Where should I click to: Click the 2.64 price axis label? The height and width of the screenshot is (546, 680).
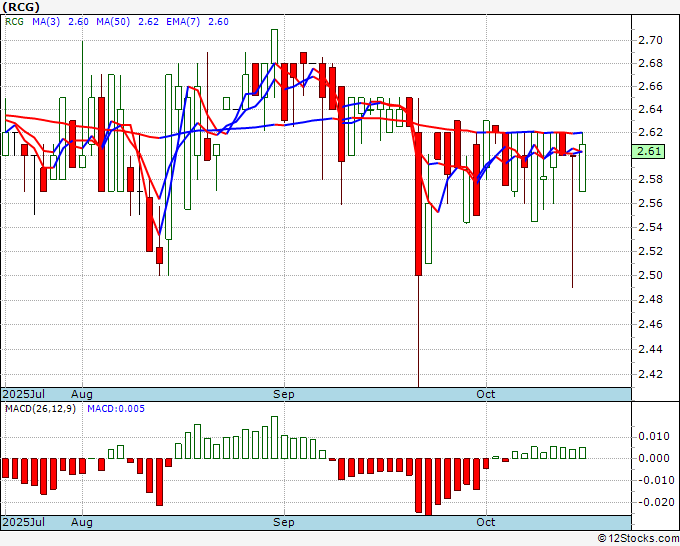651,109
